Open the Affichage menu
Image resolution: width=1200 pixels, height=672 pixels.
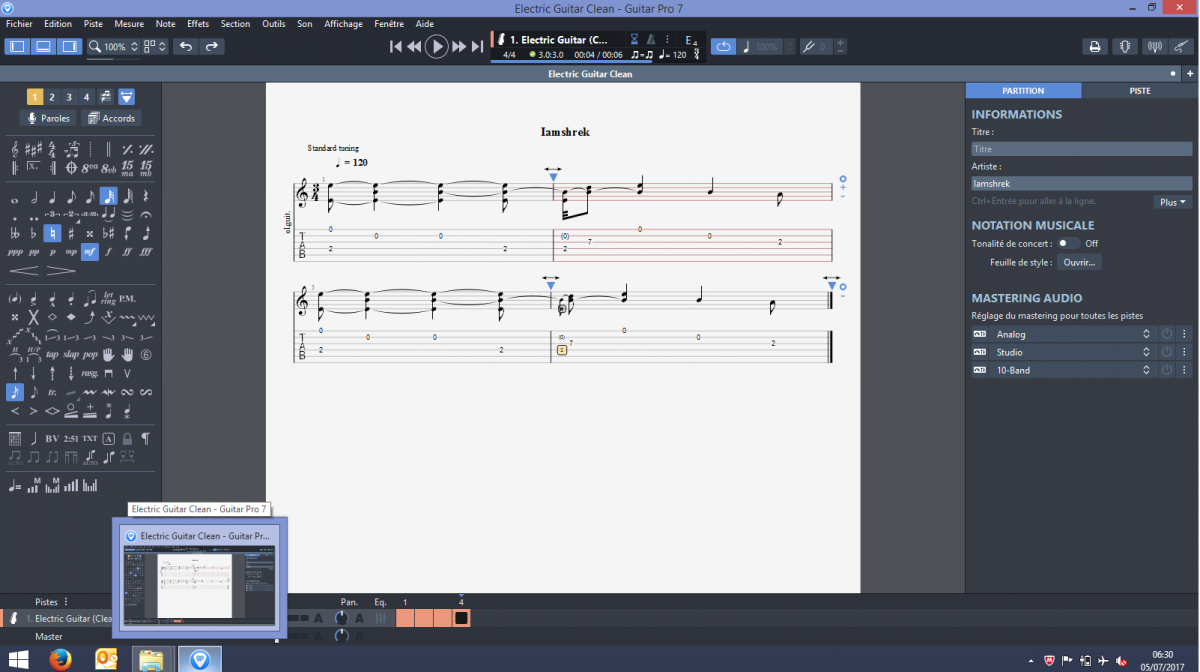pyautogui.click(x=343, y=23)
